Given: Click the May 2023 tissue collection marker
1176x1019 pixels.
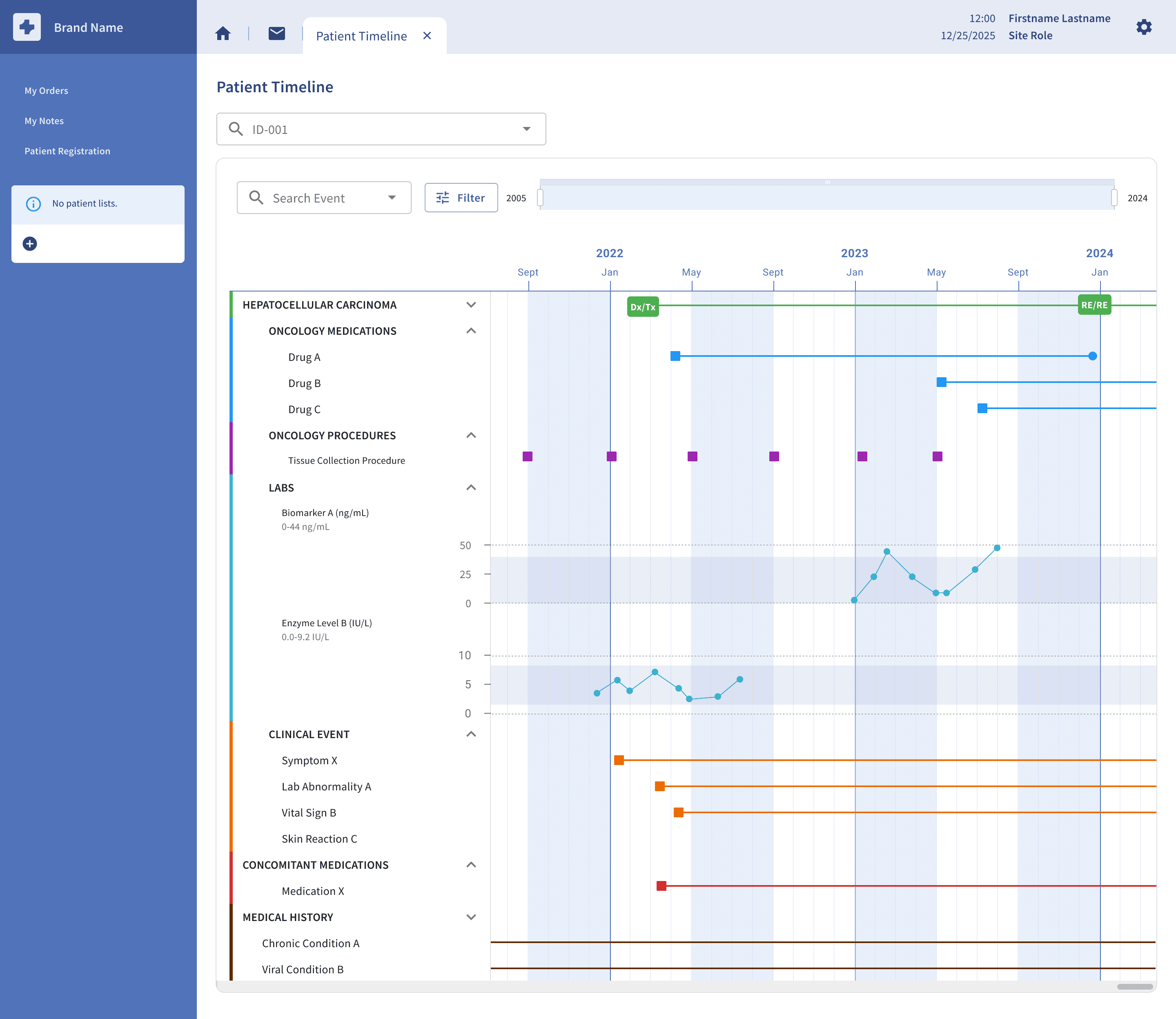Looking at the screenshot, I should coord(937,456).
